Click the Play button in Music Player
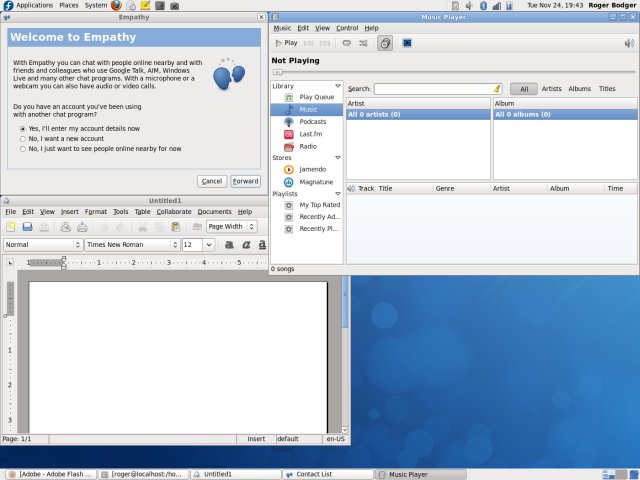Screen dimensions: 640x480 pyautogui.click(x=286, y=43)
